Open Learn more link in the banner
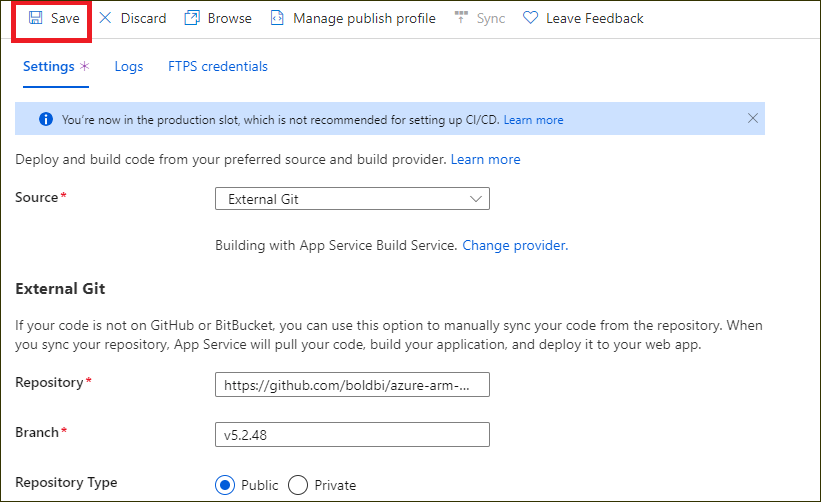 point(533,120)
